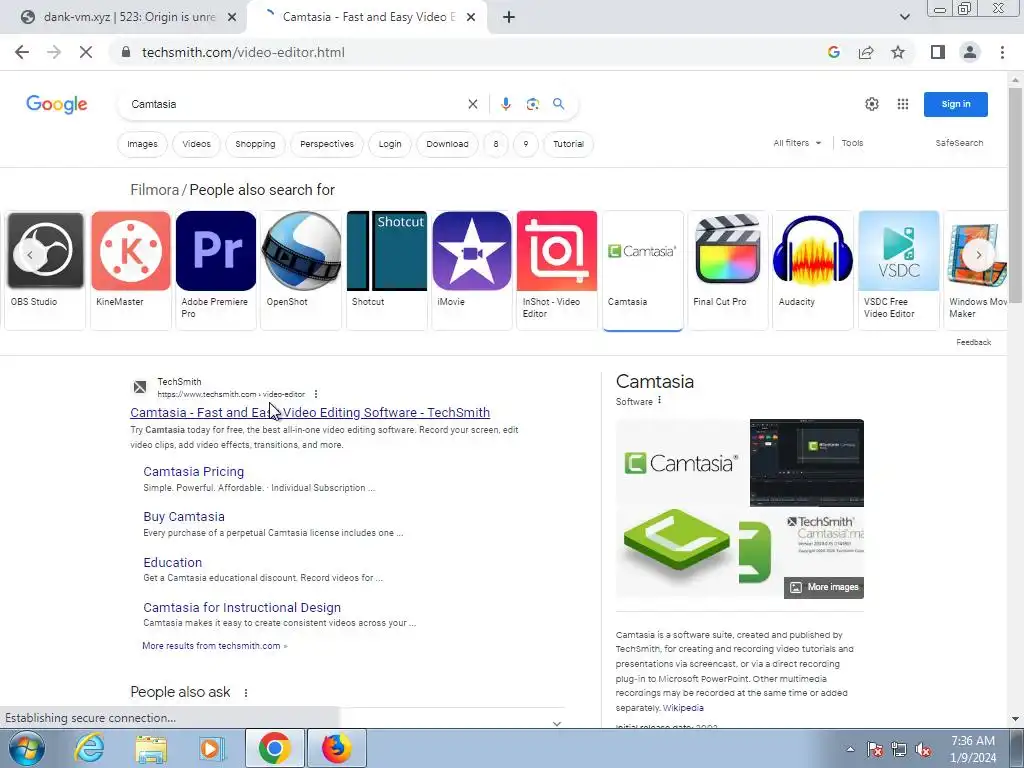Select the Perspectives filter chip
Screen dimensions: 1024x768
tap(327, 144)
